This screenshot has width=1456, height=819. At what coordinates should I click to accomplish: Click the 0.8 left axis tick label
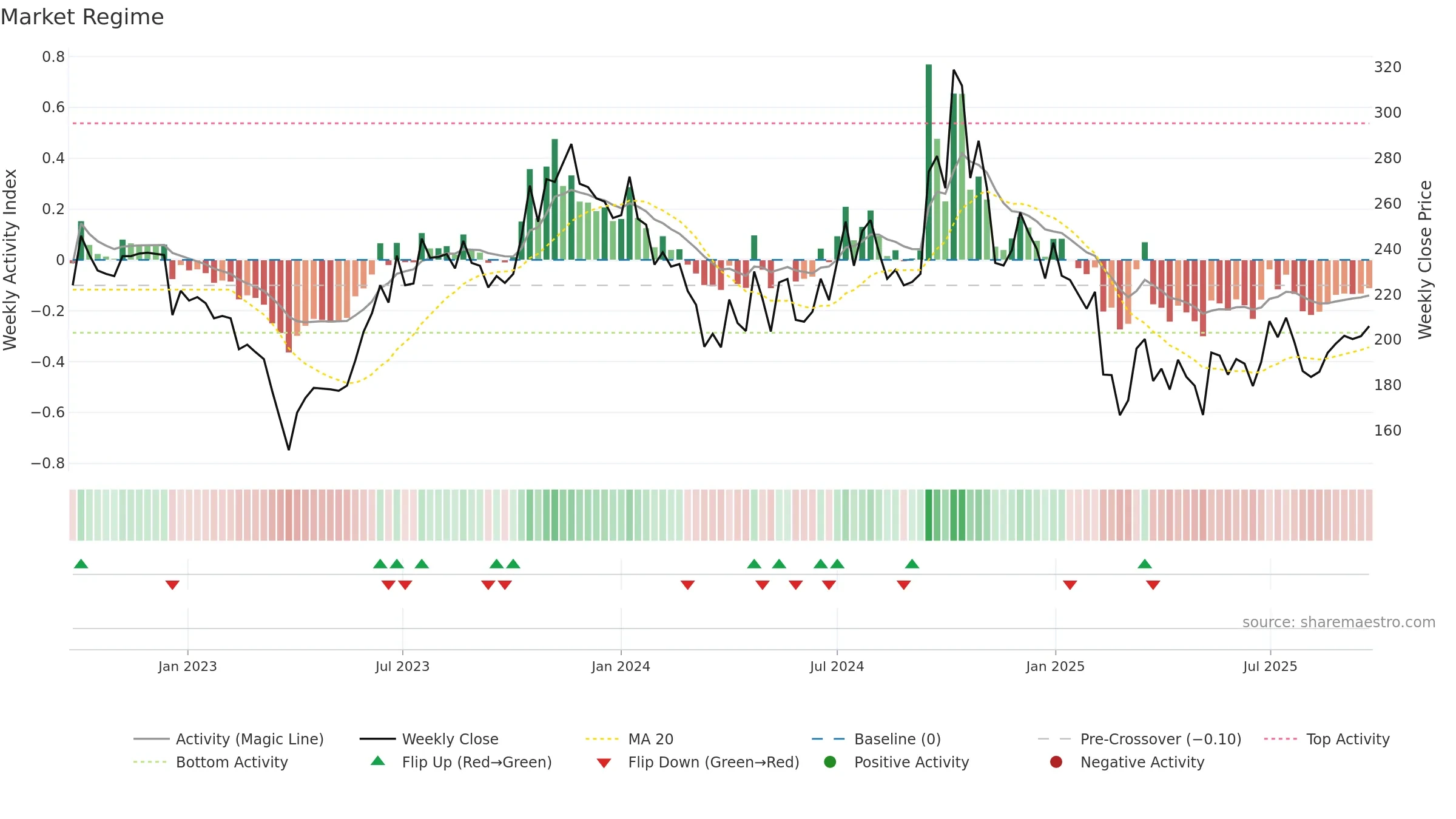[x=53, y=57]
